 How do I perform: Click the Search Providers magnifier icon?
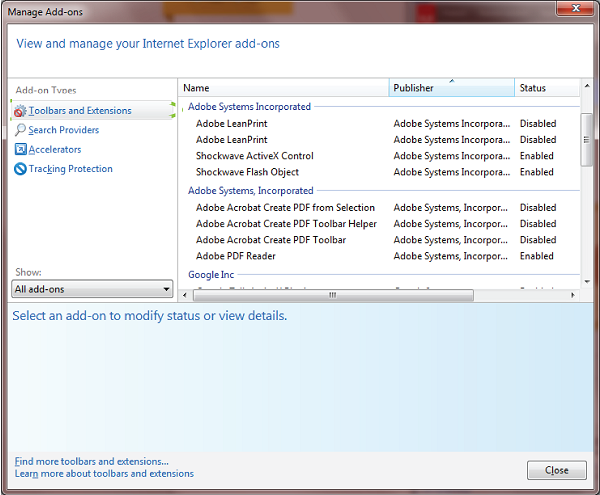20,130
